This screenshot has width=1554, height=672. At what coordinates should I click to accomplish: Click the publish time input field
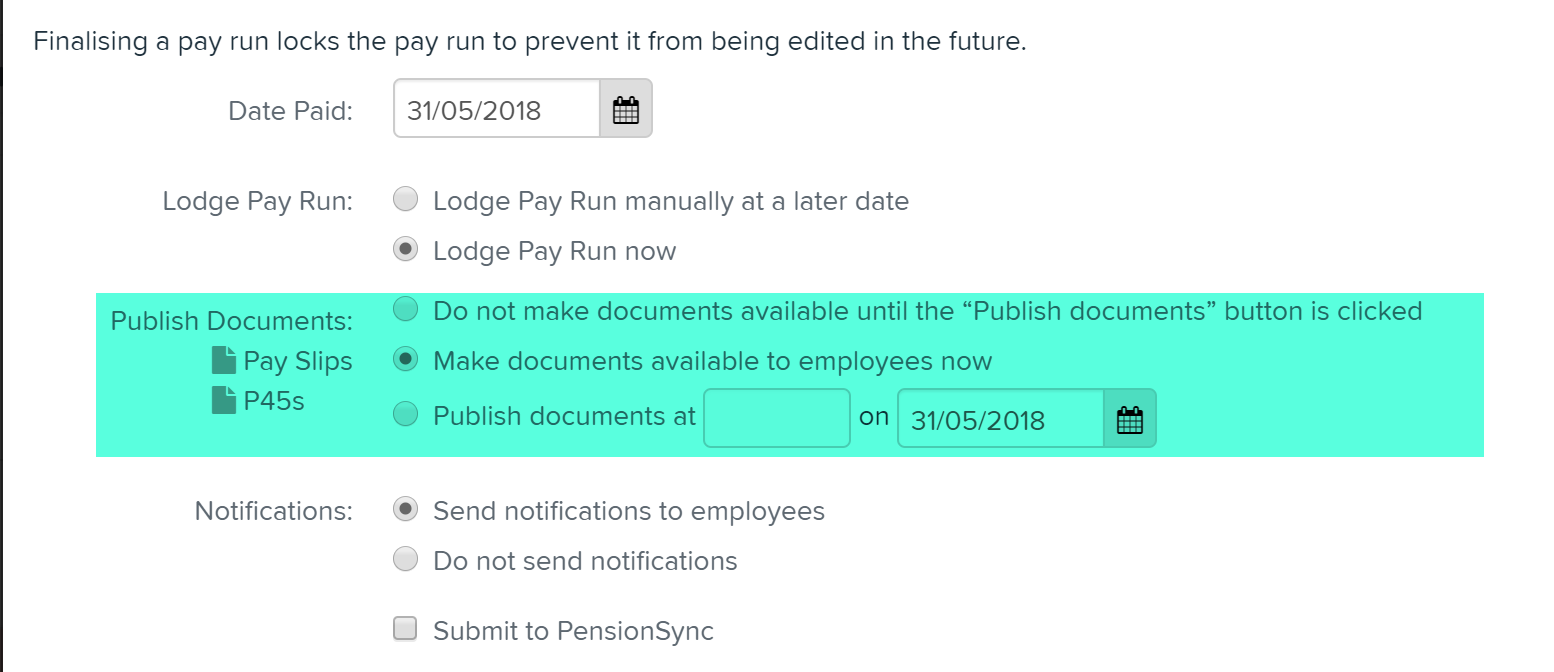pyautogui.click(x=777, y=419)
